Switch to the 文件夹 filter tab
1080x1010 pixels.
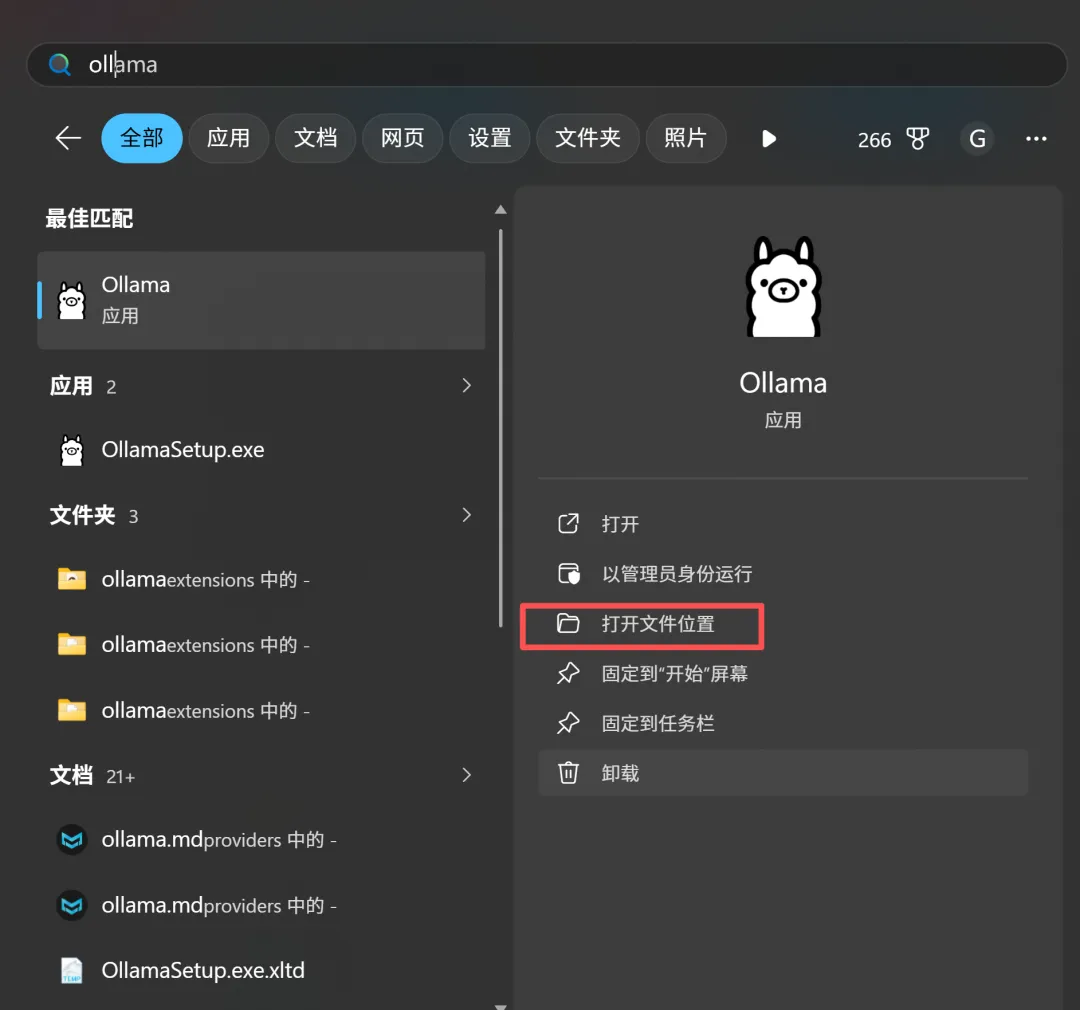point(588,138)
